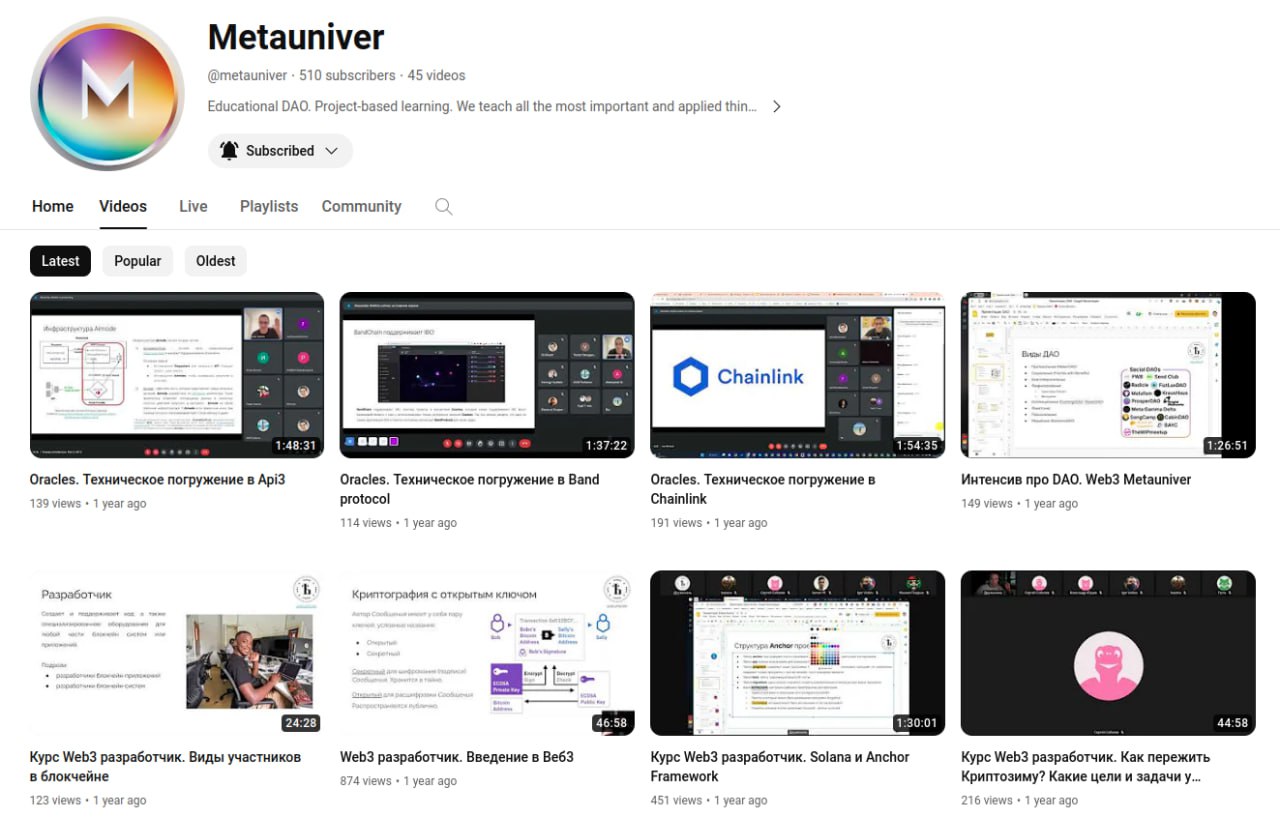1280x817 pixels.
Task: Open the Band protocol video title link
Action: click(x=469, y=489)
